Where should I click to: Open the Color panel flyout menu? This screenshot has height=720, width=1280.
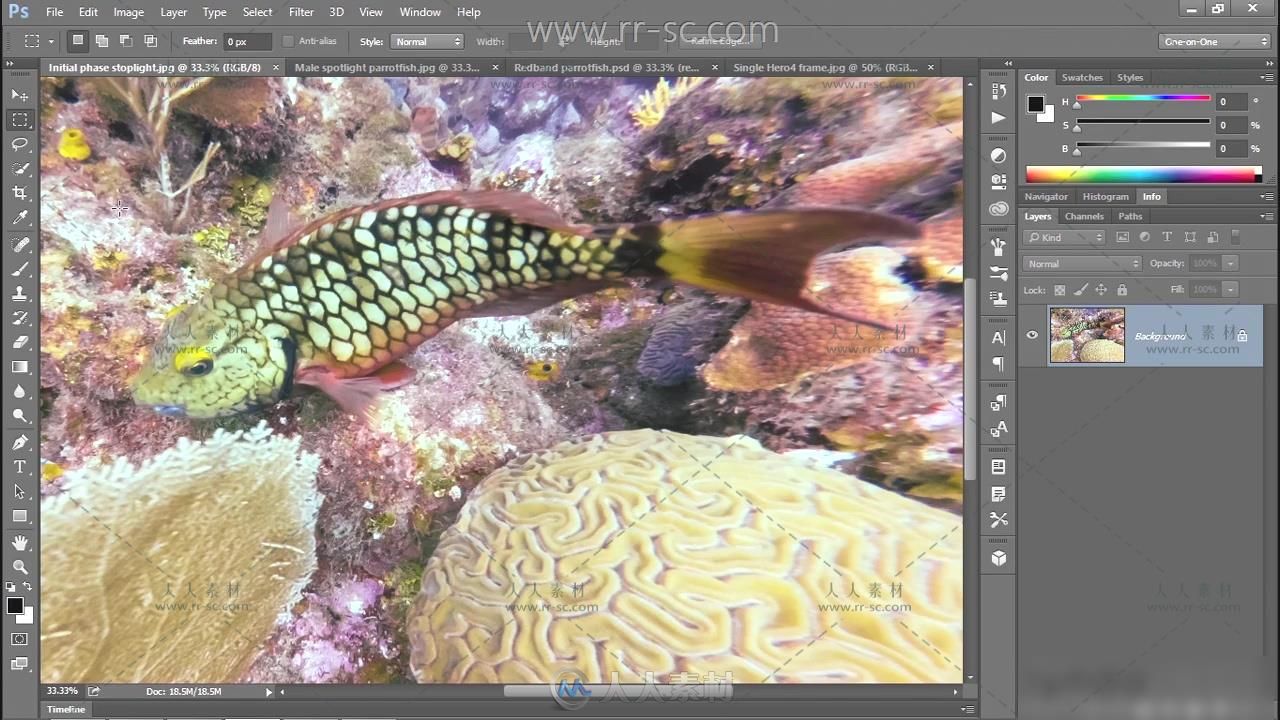pos(1267,77)
